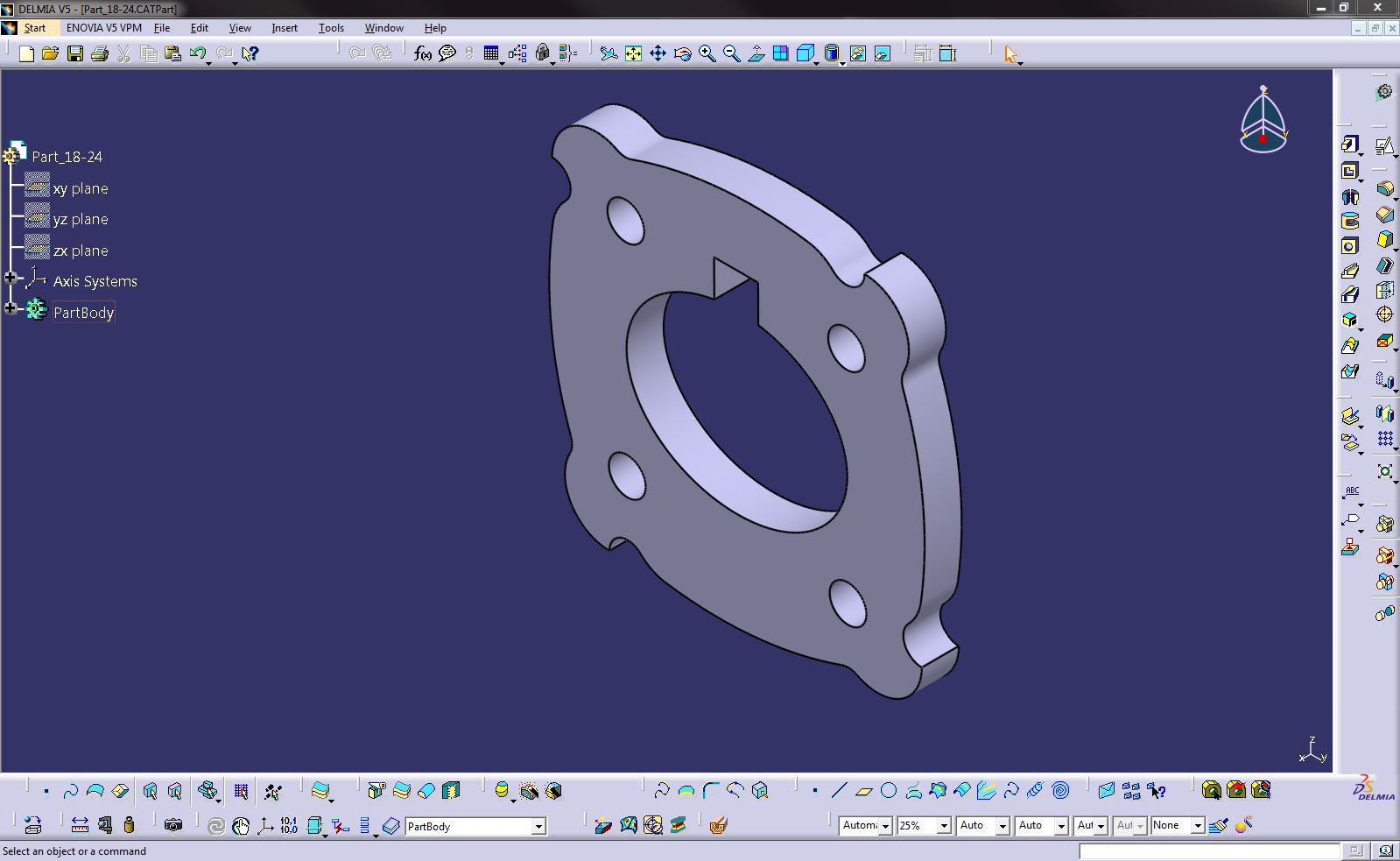Select Part_18-24 root node

[67, 157]
